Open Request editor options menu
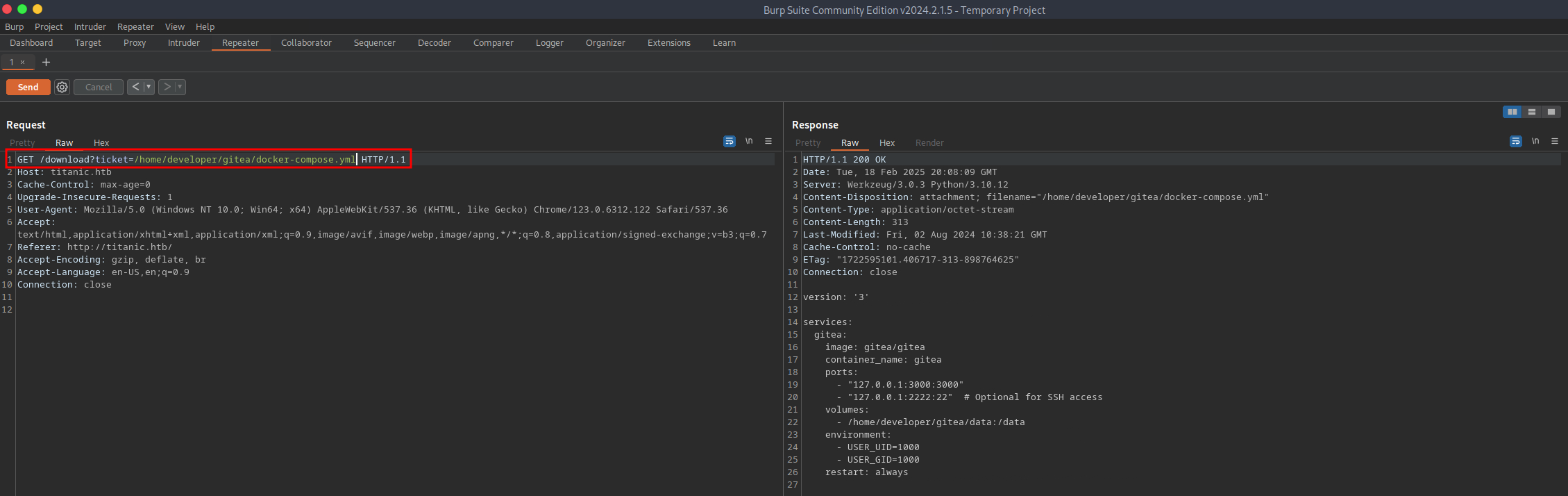This screenshot has height=496, width=1568. [x=768, y=141]
